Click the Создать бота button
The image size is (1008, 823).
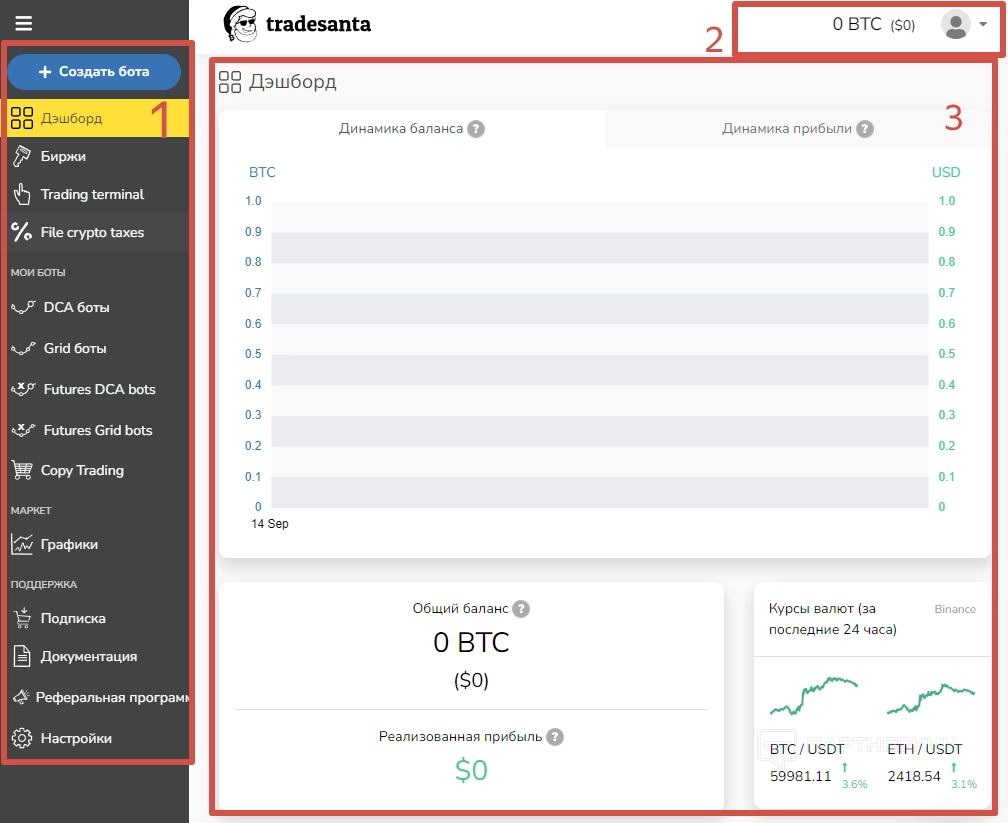[x=94, y=71]
